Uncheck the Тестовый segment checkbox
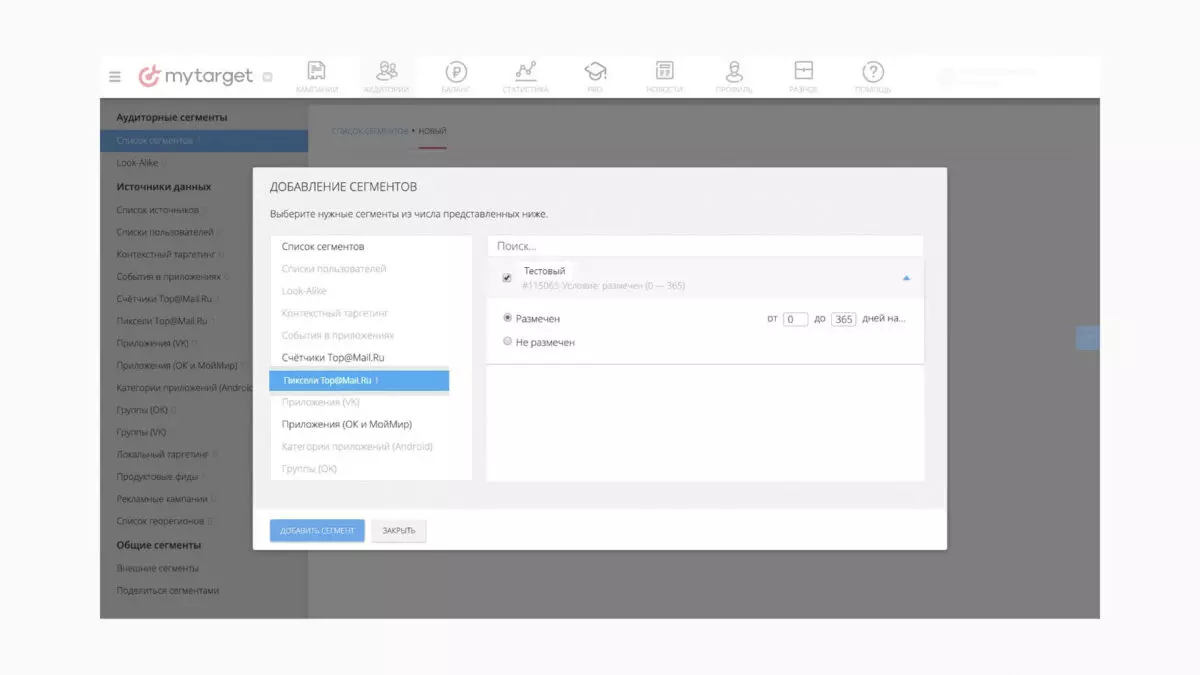1200x675 pixels. coord(507,278)
